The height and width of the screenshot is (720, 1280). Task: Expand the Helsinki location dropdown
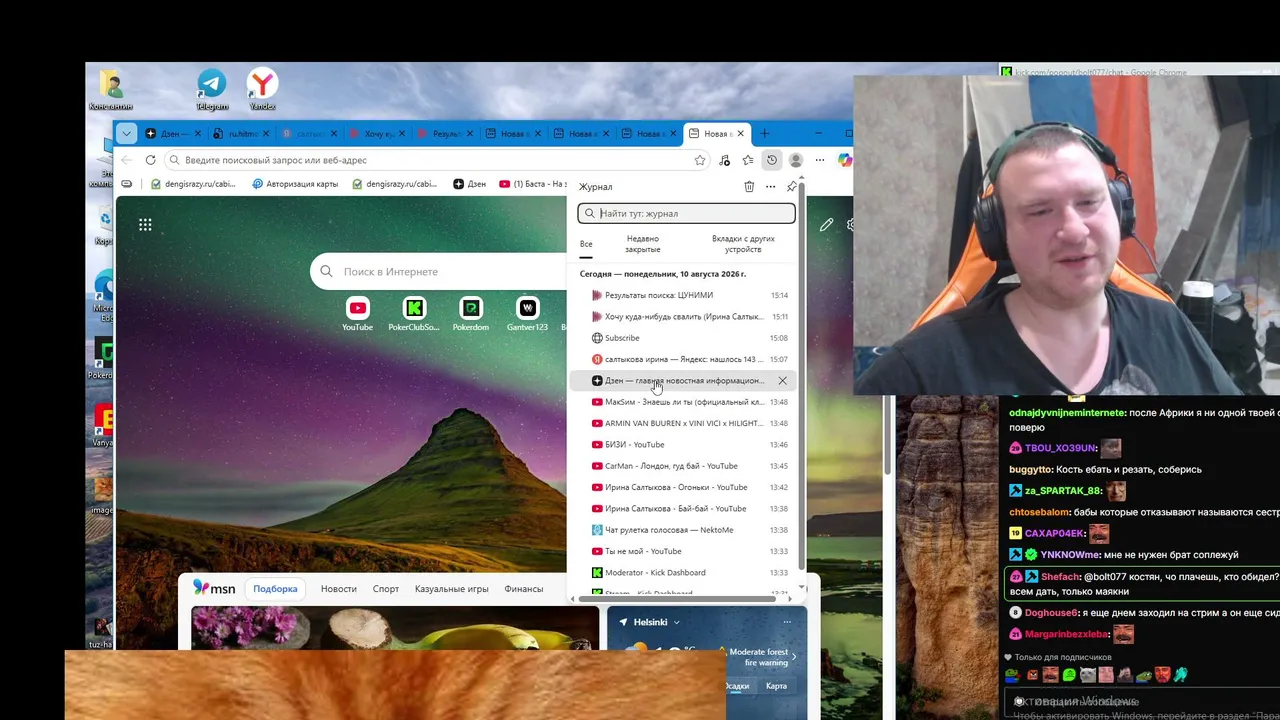click(x=676, y=622)
